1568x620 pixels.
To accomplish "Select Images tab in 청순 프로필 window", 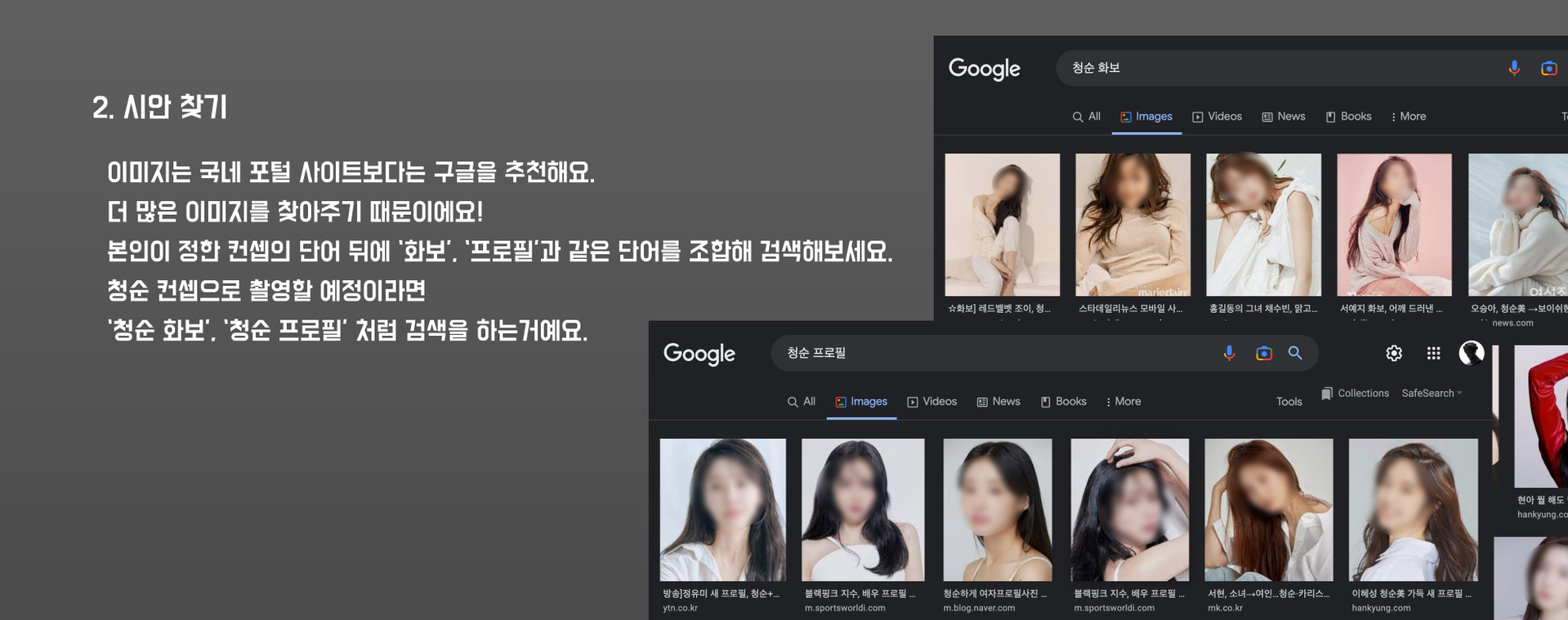I will (861, 402).
